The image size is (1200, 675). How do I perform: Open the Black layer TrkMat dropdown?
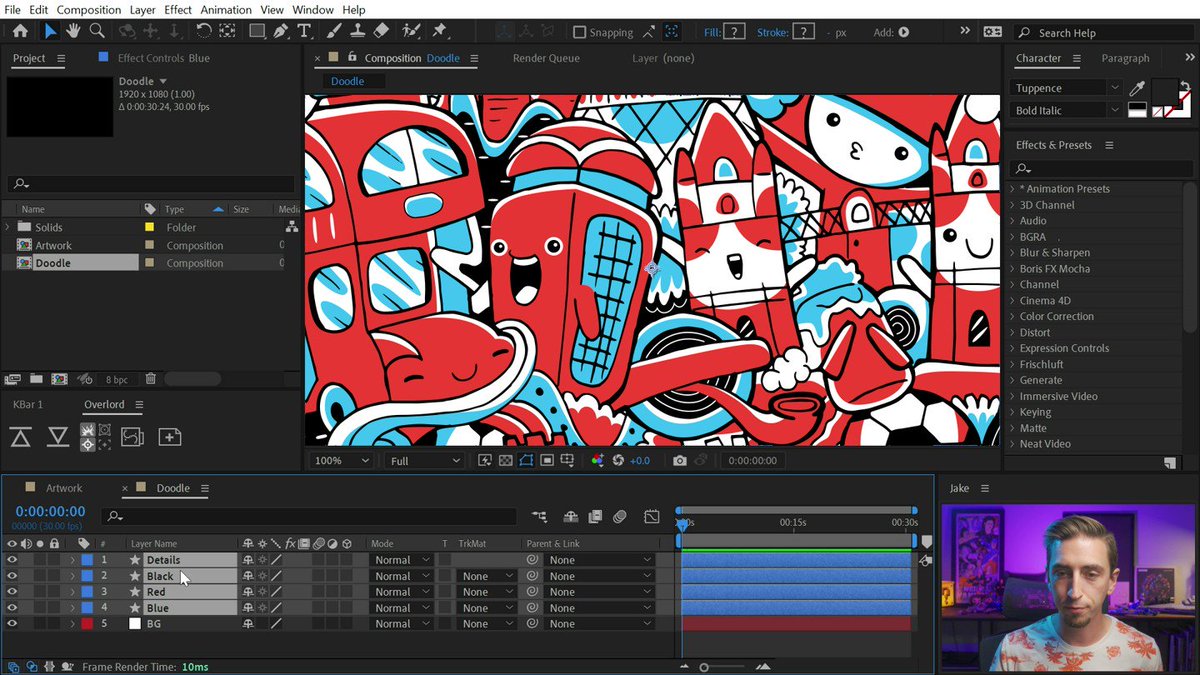pyautogui.click(x=486, y=576)
